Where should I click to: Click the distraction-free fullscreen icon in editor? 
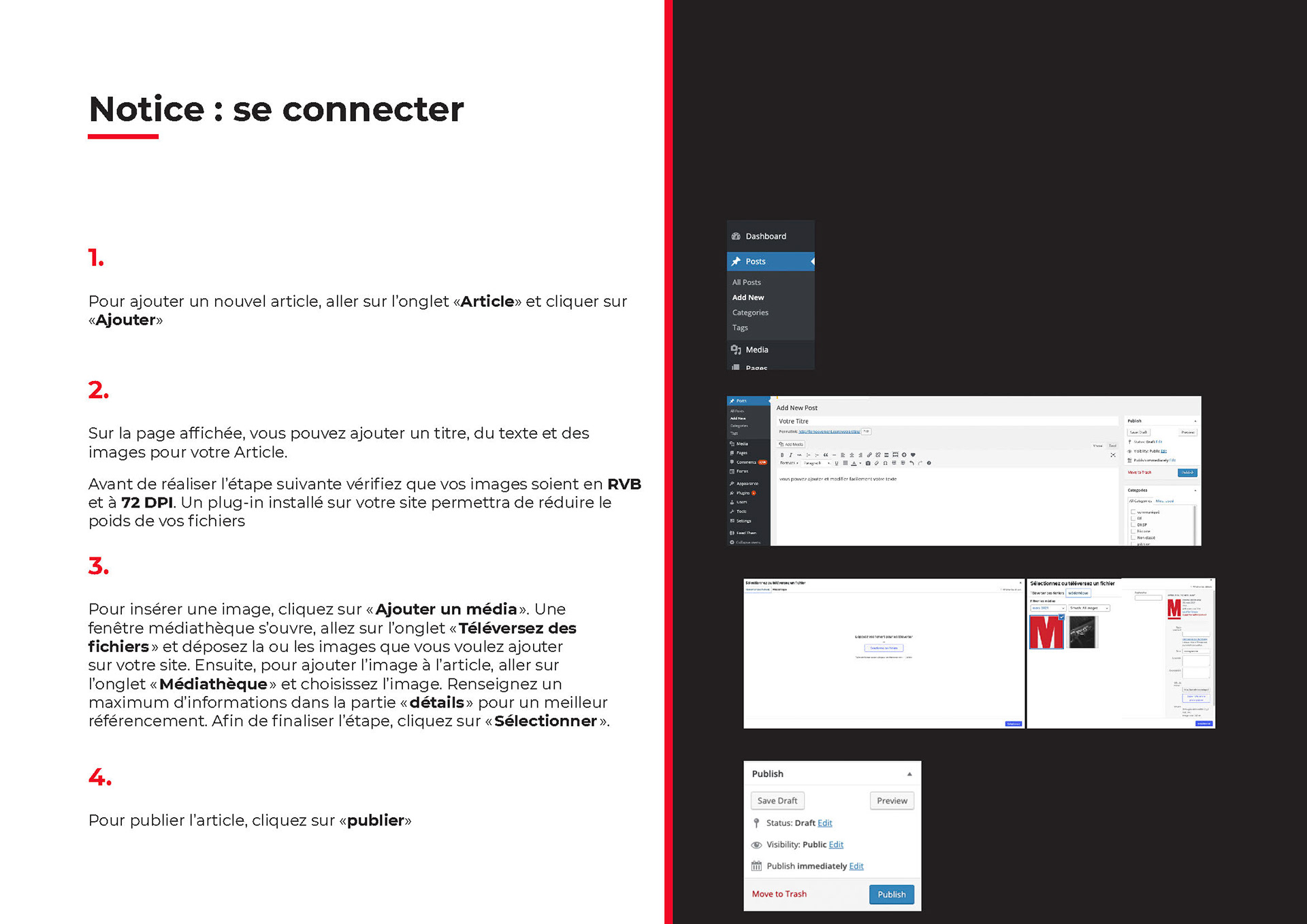point(1113,455)
